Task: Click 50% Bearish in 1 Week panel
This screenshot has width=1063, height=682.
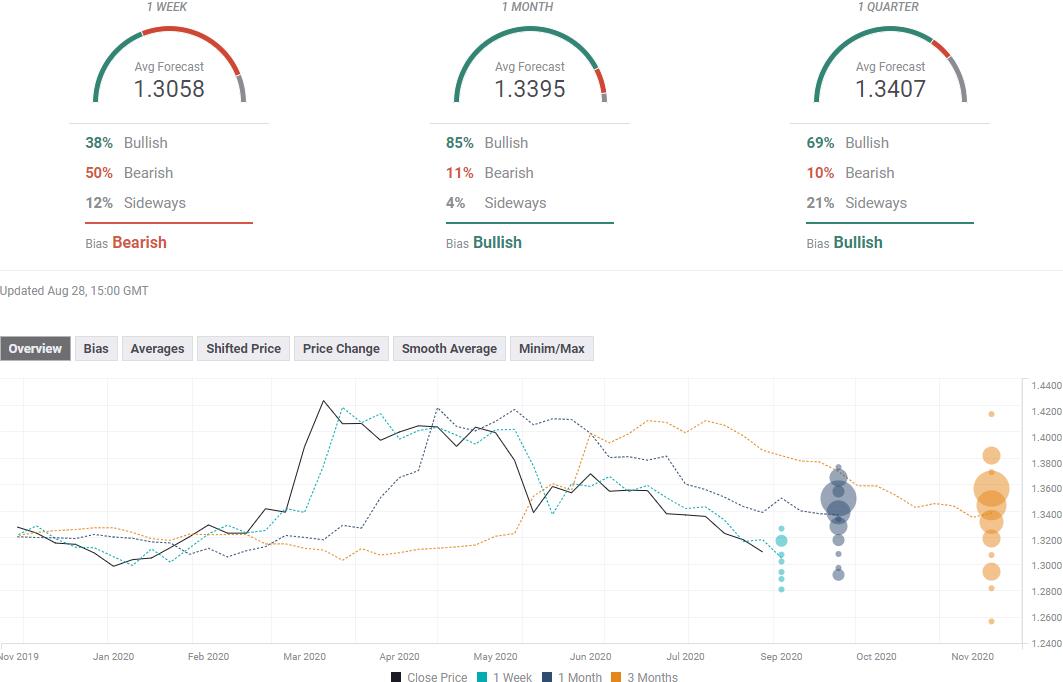Action: click(129, 173)
